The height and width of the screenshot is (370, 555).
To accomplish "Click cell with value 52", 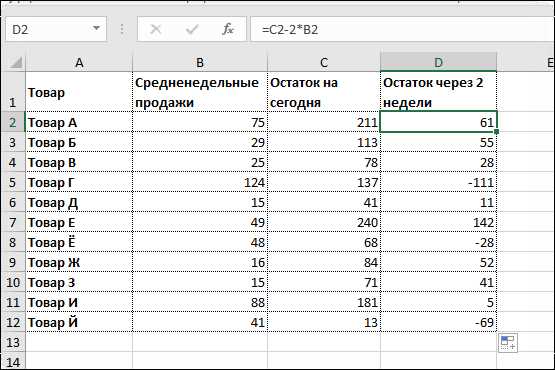I will point(439,262).
